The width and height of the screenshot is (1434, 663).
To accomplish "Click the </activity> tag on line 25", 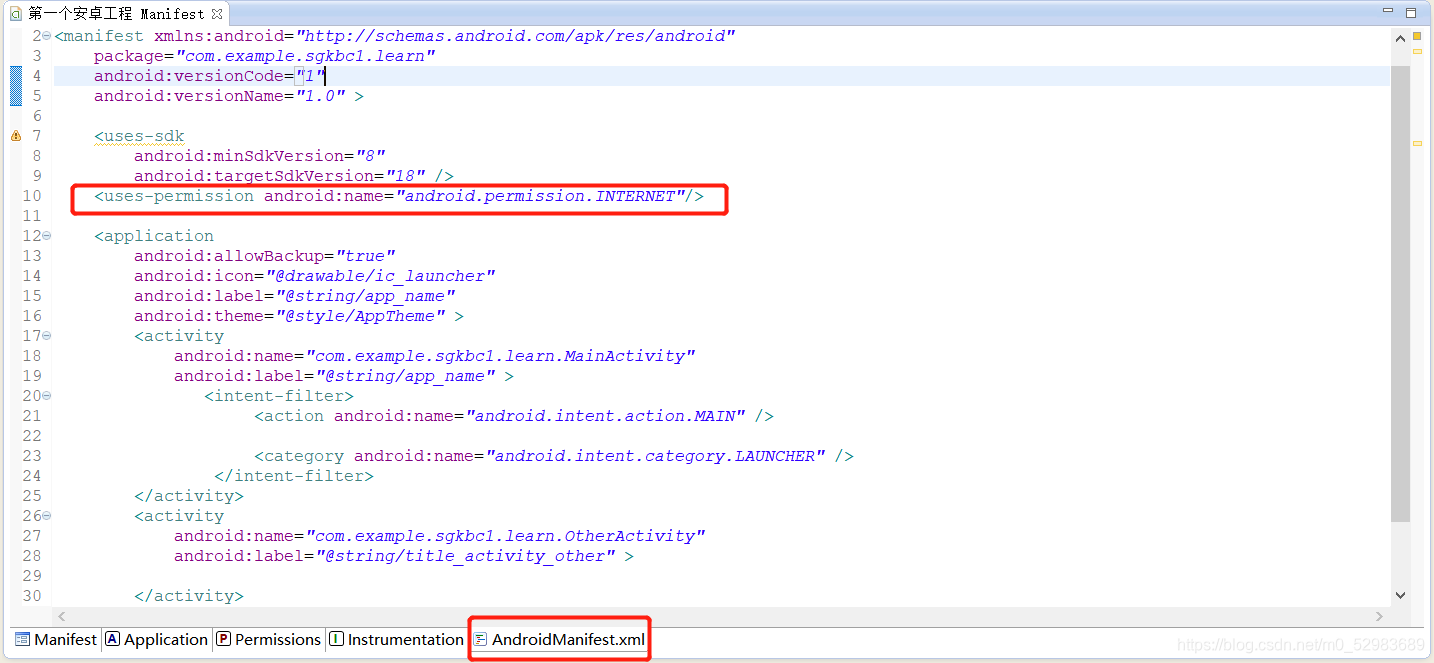I will click(x=189, y=496).
